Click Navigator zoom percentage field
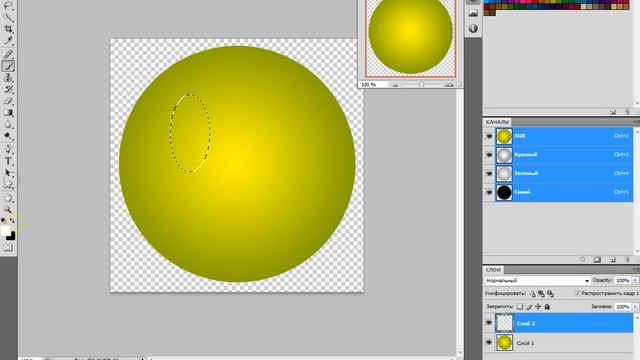Viewport: 640px width, 360px height. click(373, 84)
